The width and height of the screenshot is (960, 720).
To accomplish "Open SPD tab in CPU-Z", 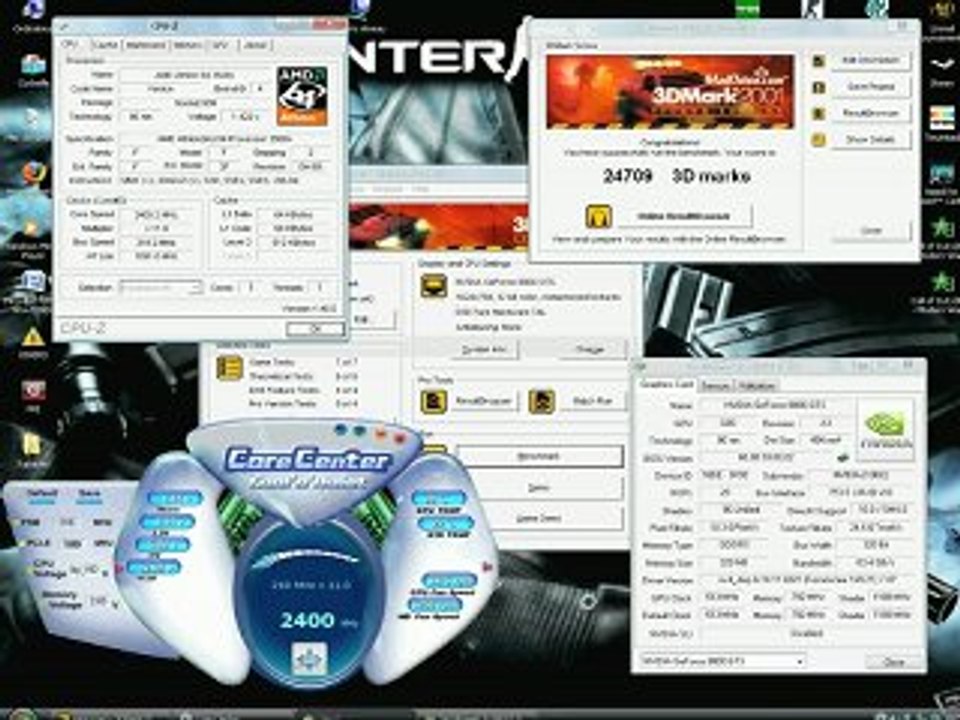I will coord(222,45).
